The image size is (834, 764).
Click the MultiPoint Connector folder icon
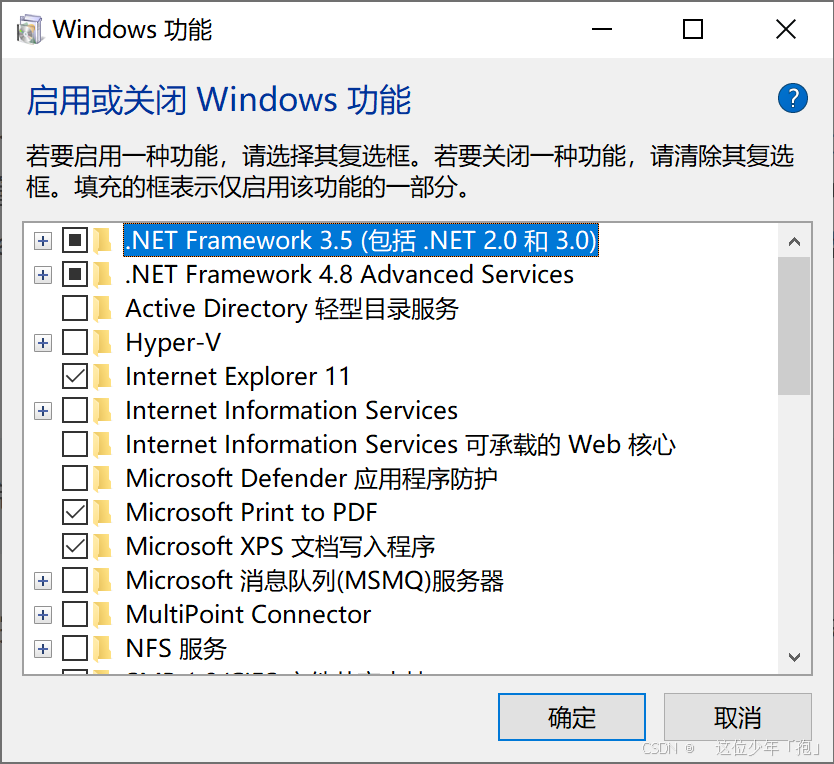coord(100,614)
